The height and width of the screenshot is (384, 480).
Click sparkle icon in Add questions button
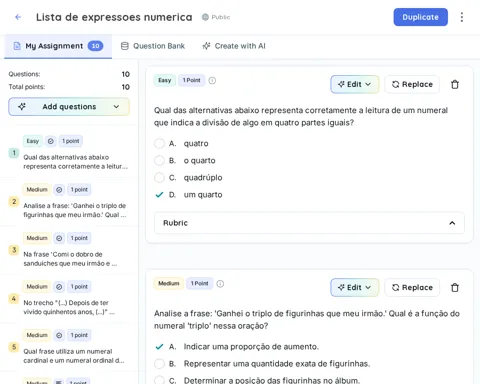22,107
